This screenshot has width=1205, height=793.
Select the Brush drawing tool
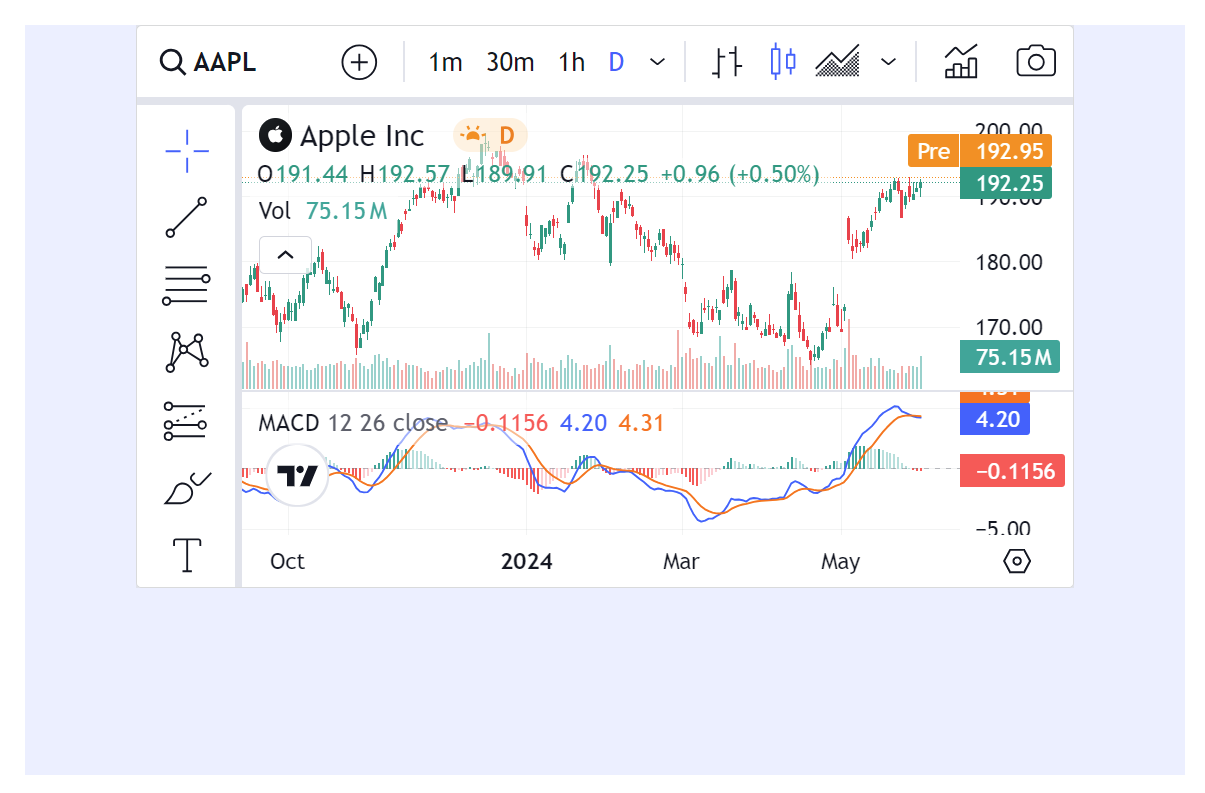point(187,488)
